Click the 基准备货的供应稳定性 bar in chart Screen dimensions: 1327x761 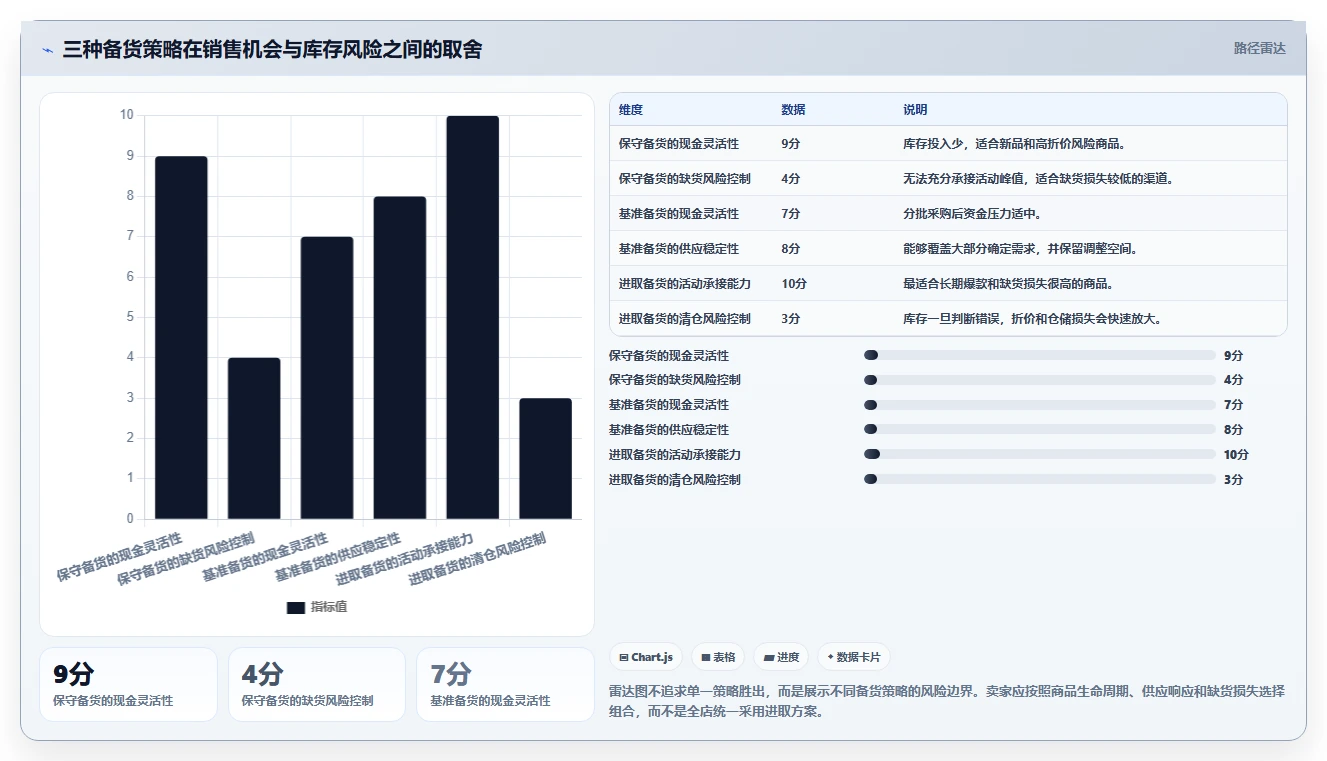[x=400, y=358]
